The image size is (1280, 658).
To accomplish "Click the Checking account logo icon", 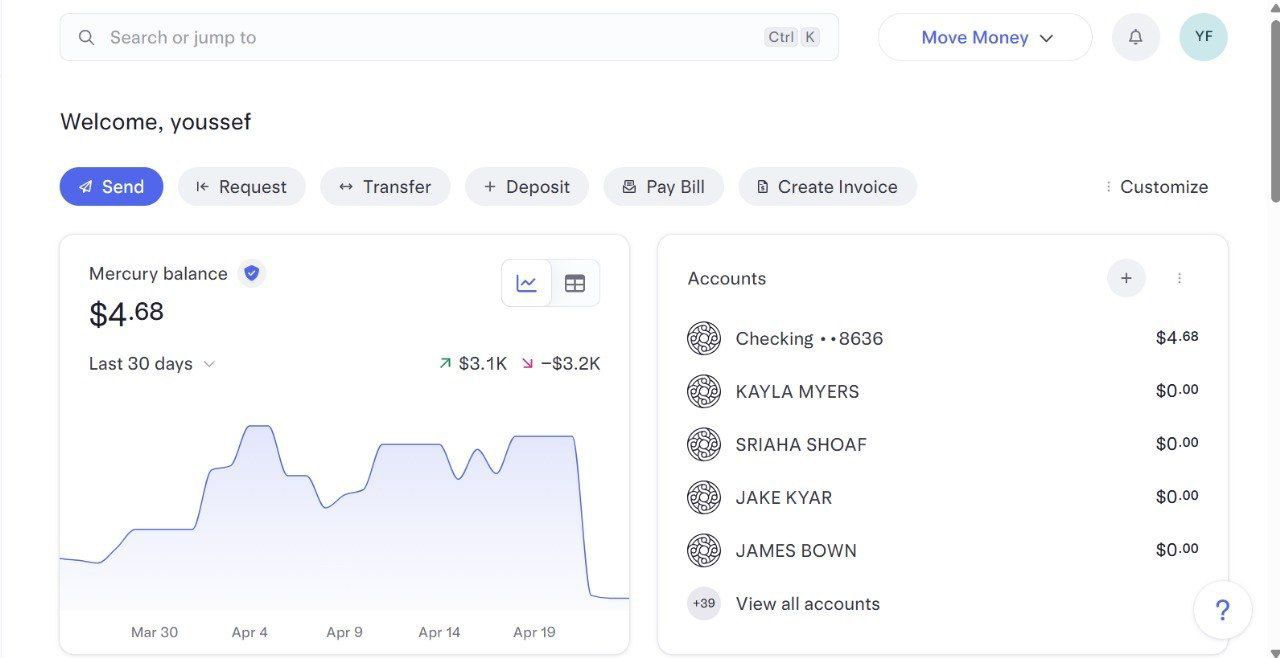I will [x=704, y=338].
